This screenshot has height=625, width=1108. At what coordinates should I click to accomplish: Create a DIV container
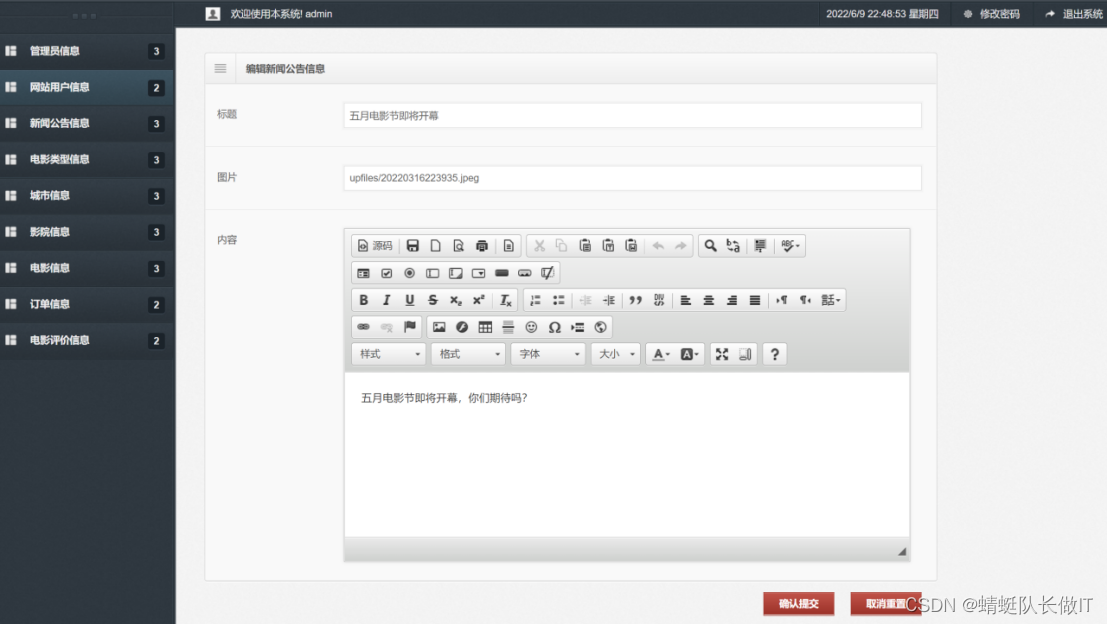point(659,300)
